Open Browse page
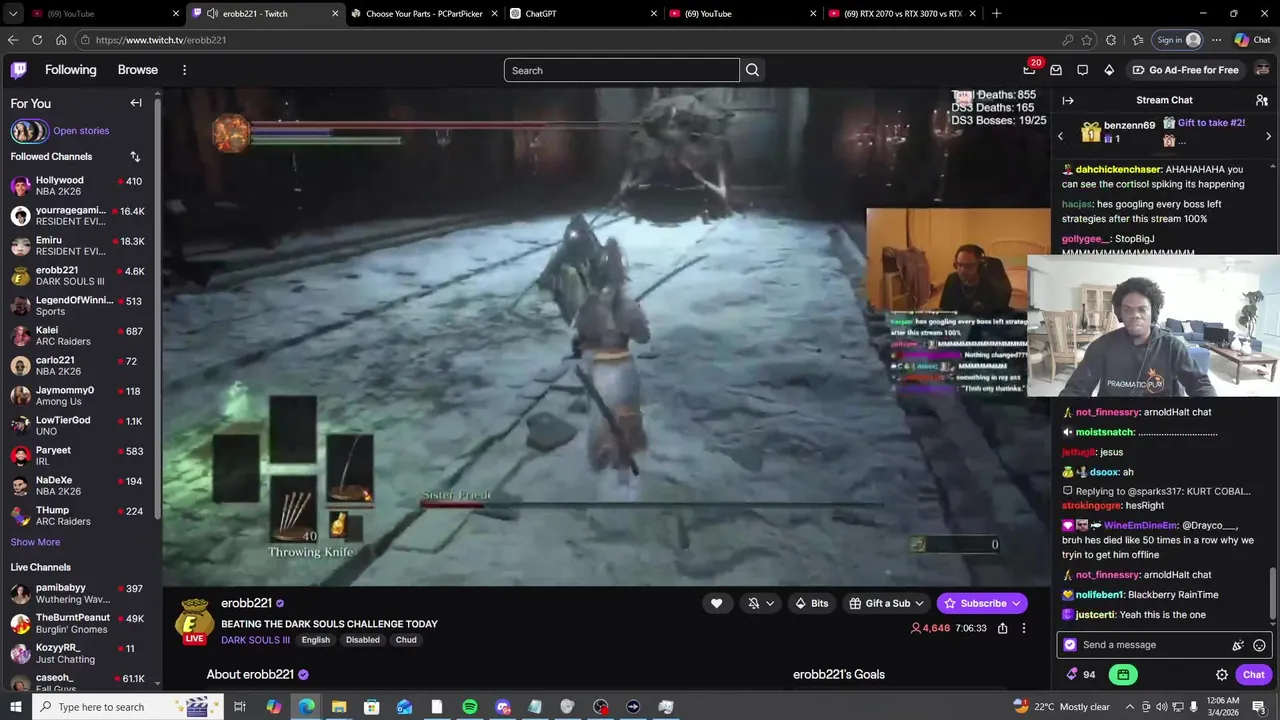This screenshot has height=720, width=1280. (138, 70)
